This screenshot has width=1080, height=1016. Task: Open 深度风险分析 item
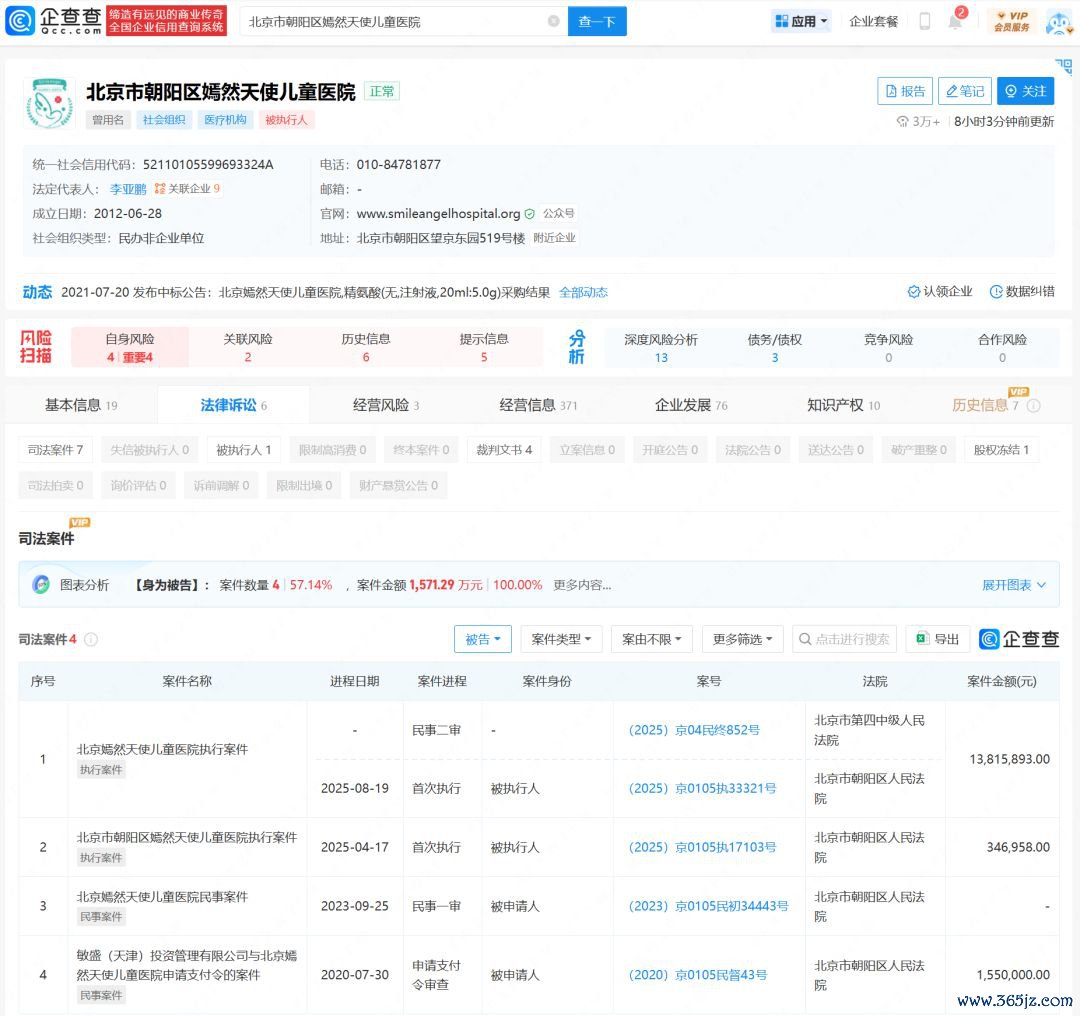click(661, 348)
